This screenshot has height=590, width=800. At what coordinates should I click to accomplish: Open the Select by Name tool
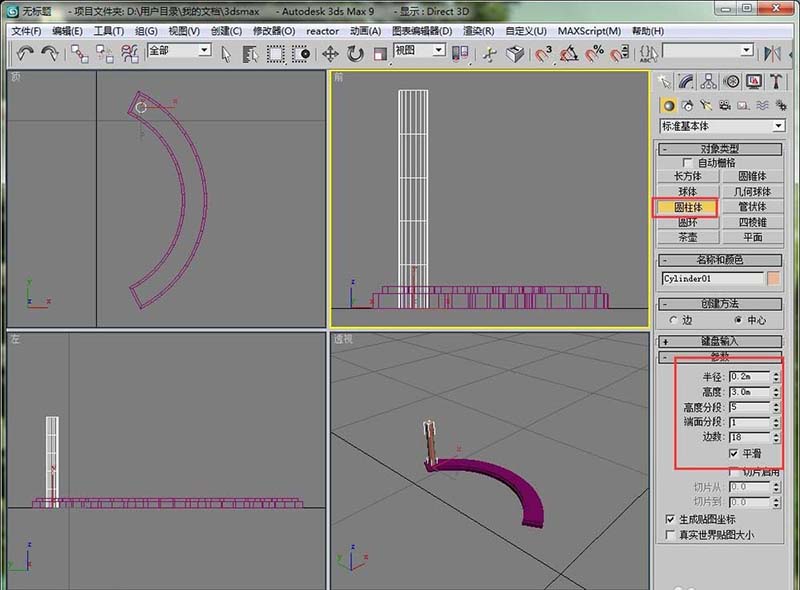coord(250,54)
